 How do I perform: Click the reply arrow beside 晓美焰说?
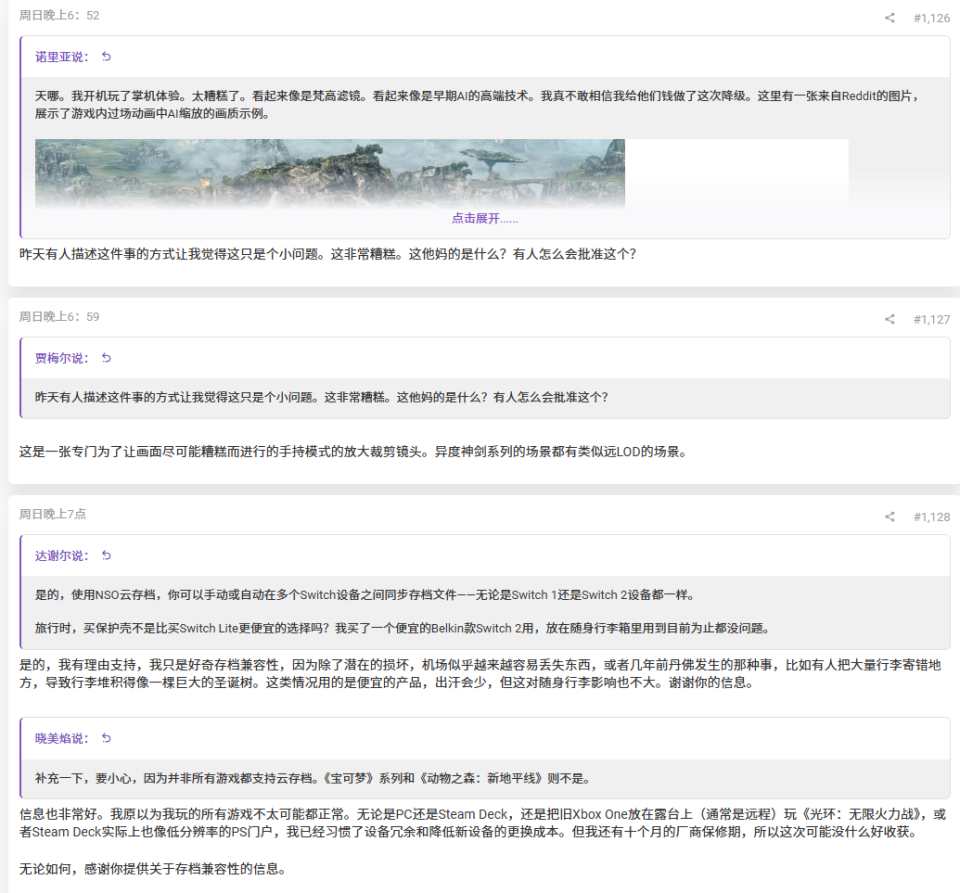tap(106, 738)
